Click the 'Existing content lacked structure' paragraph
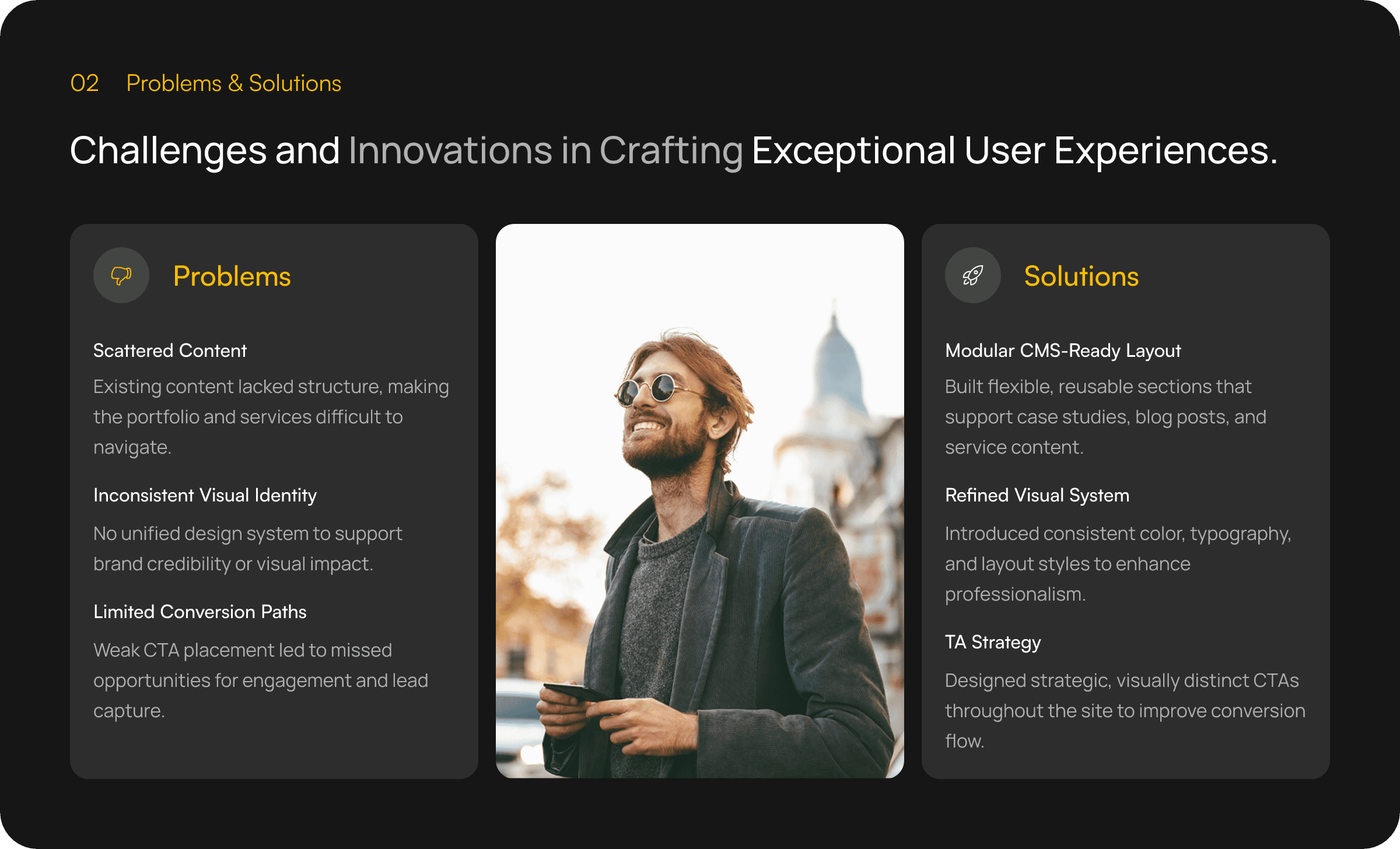 click(x=271, y=417)
